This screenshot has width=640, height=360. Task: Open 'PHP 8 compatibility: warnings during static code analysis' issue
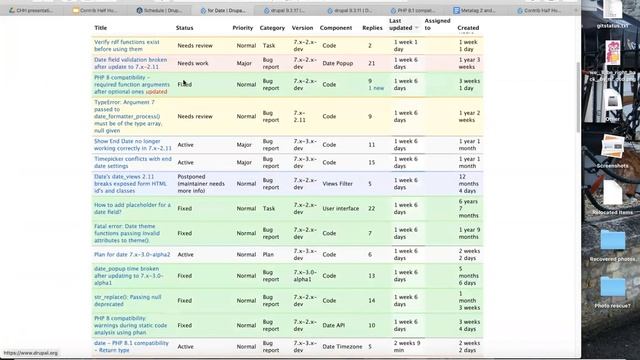pos(130,325)
